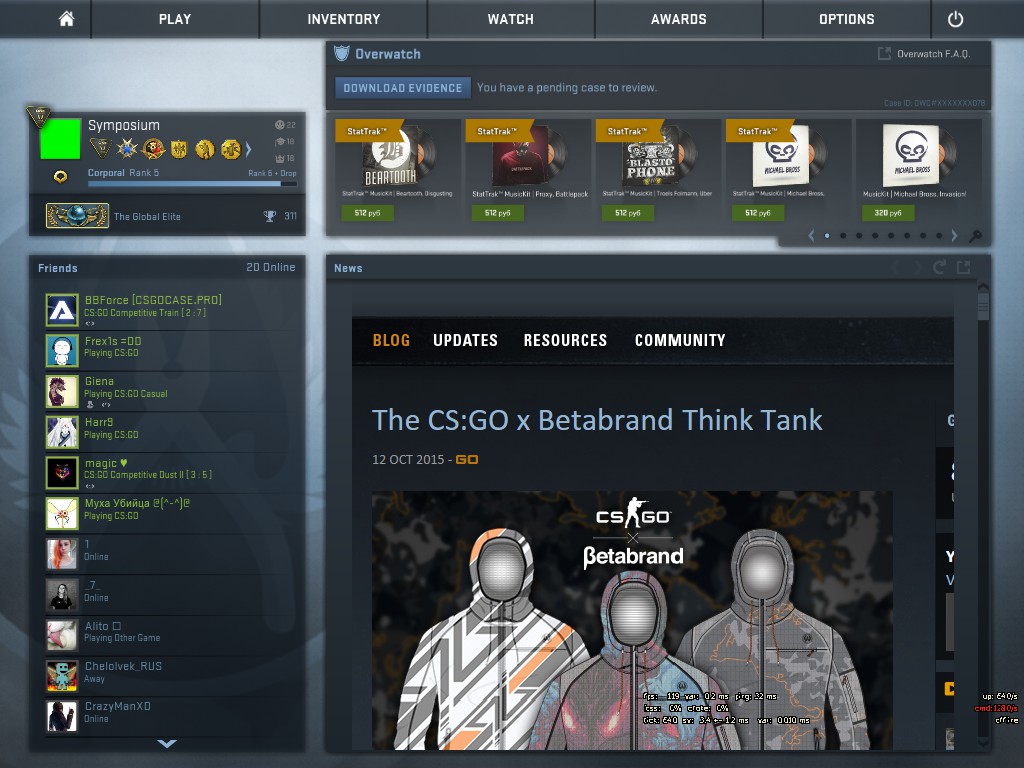Buy Beartooth music kit for 512 руб
Image resolution: width=1024 pixels, height=768 pixels.
[x=367, y=213]
